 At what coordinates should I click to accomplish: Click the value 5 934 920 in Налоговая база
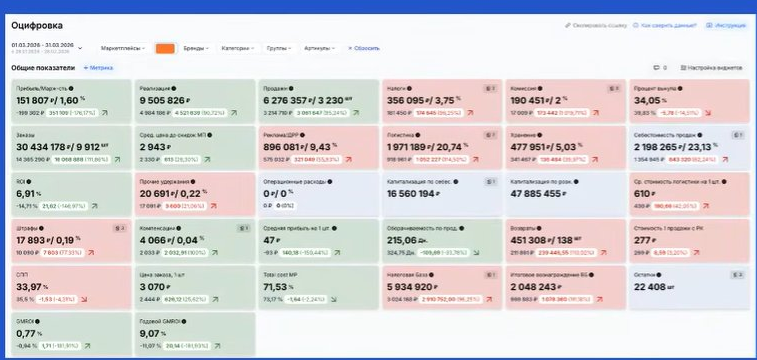[410, 287]
